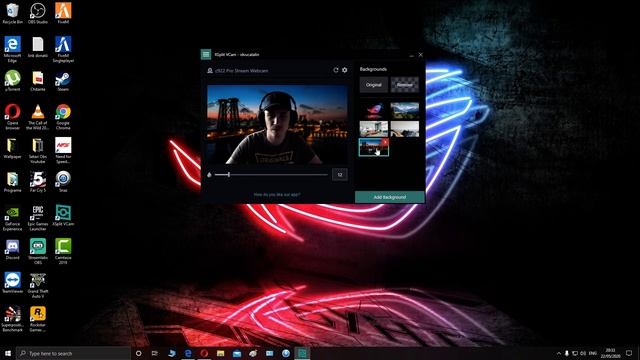Screen dimensions: 640x360
Task: Show hidden system tray icons
Action: [559, 353]
